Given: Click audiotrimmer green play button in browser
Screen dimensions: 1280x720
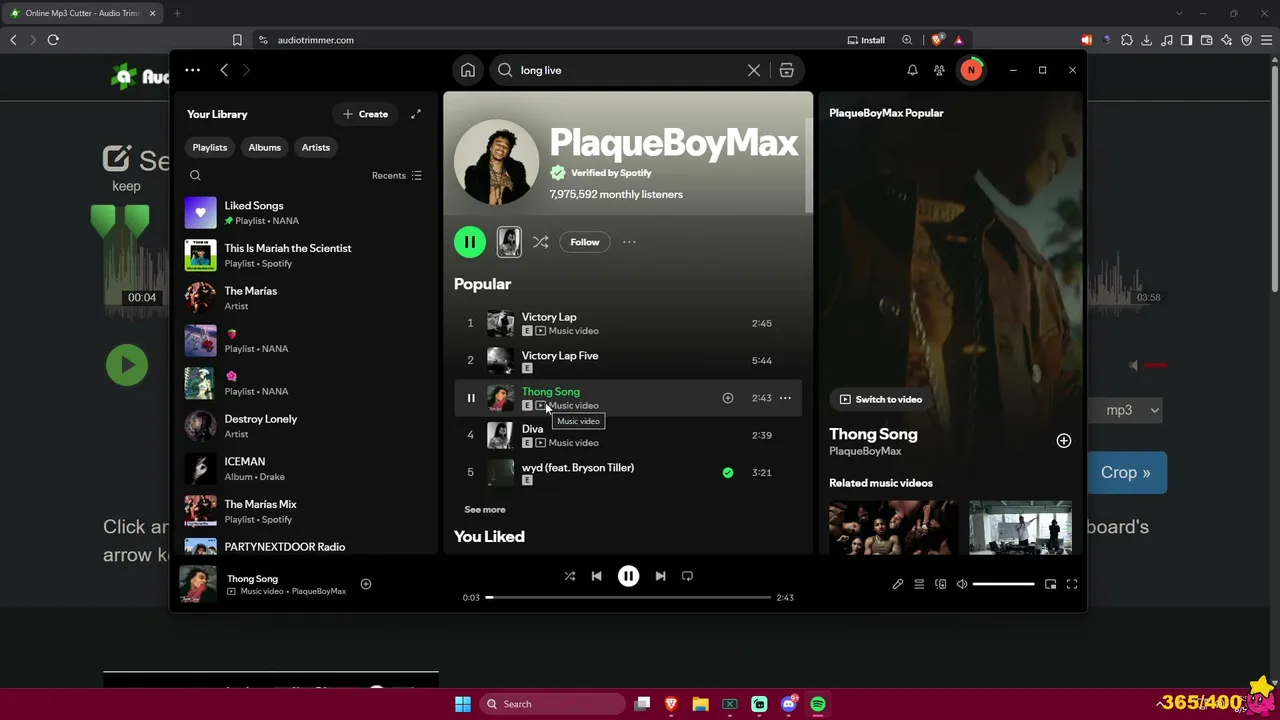Looking at the screenshot, I should pyautogui.click(x=127, y=365).
